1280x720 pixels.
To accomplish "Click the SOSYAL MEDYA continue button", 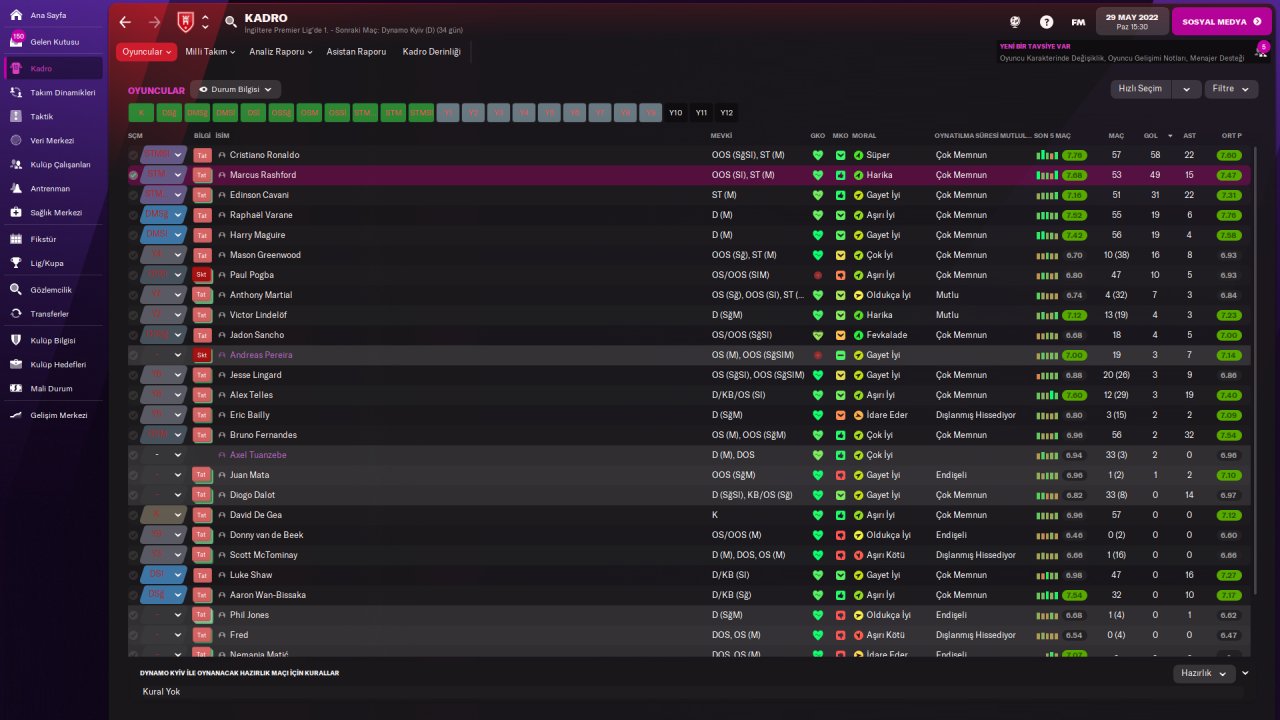I will [x=1222, y=21].
